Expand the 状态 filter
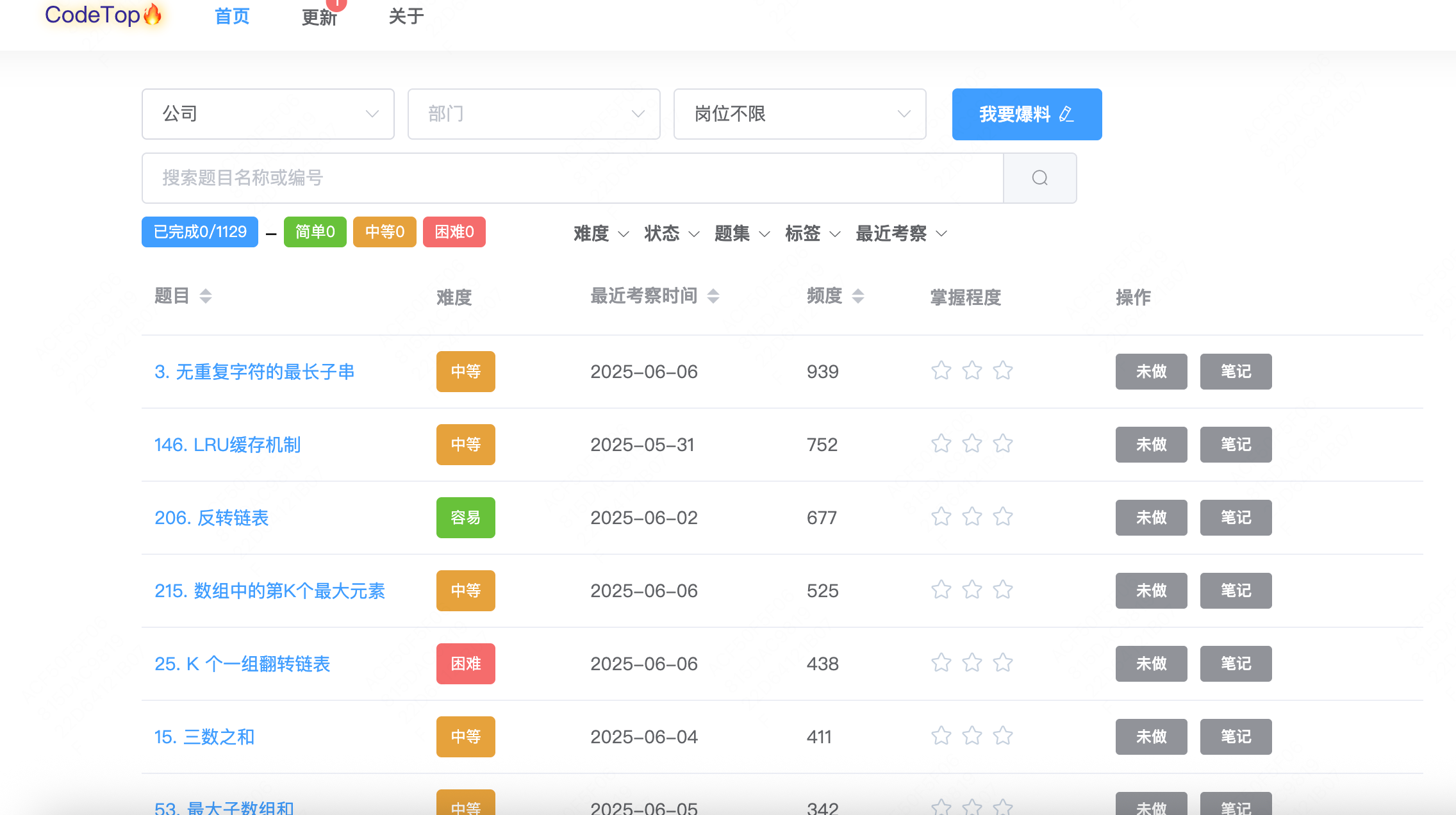The width and height of the screenshot is (1456, 815). (672, 234)
